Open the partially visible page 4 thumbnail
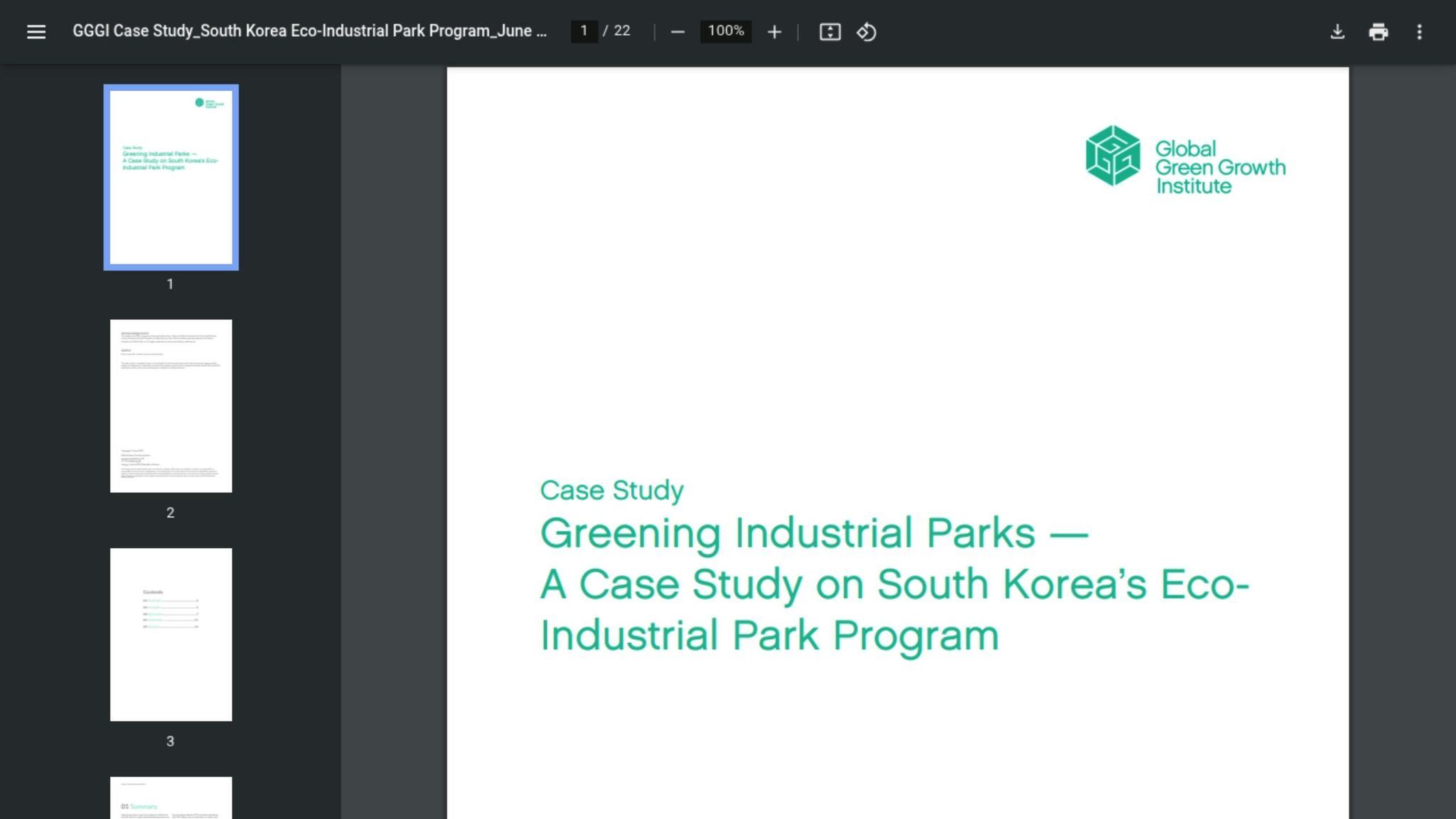 tap(170, 800)
